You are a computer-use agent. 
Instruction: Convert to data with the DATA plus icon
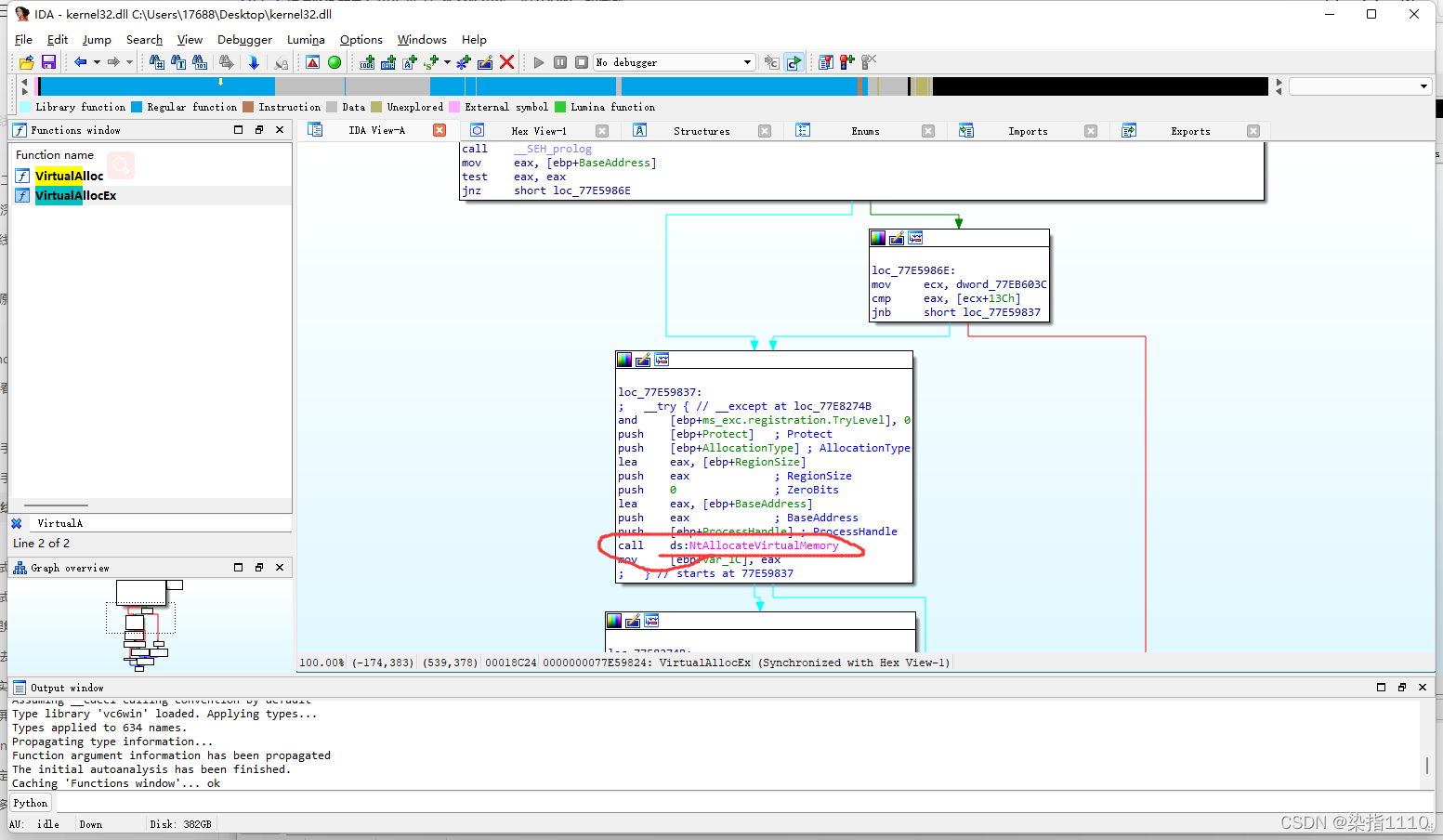tap(388, 62)
